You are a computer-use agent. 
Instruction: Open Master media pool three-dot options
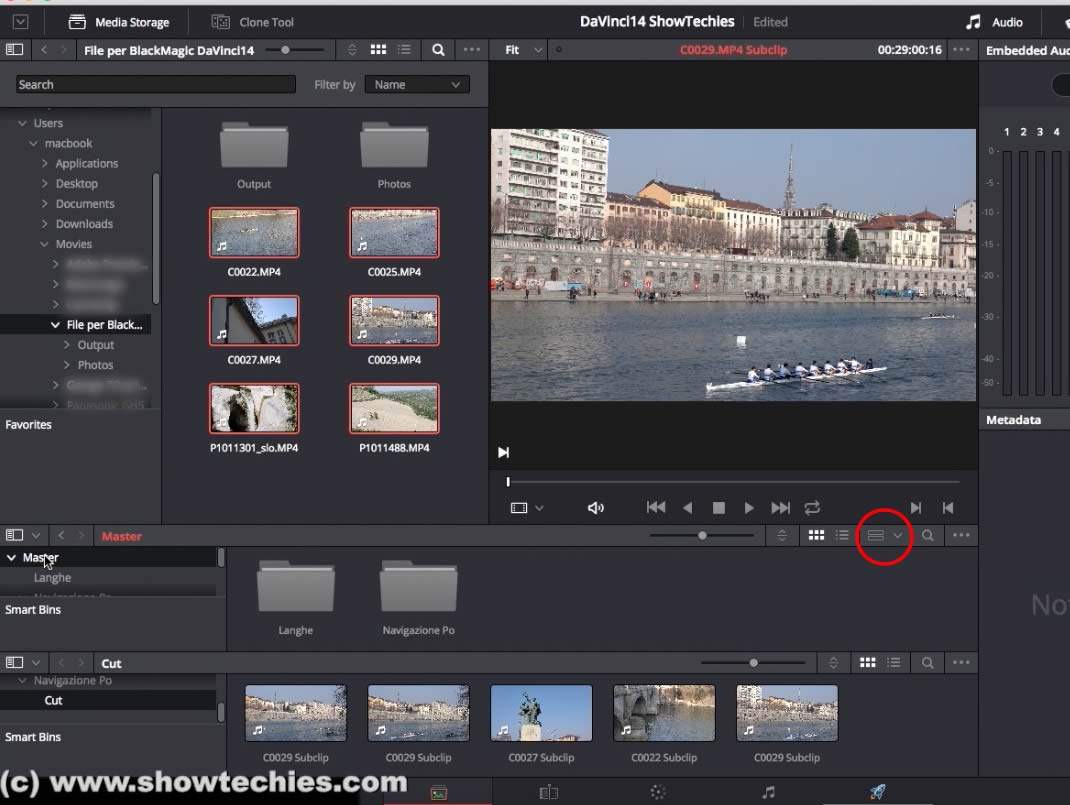(961, 536)
